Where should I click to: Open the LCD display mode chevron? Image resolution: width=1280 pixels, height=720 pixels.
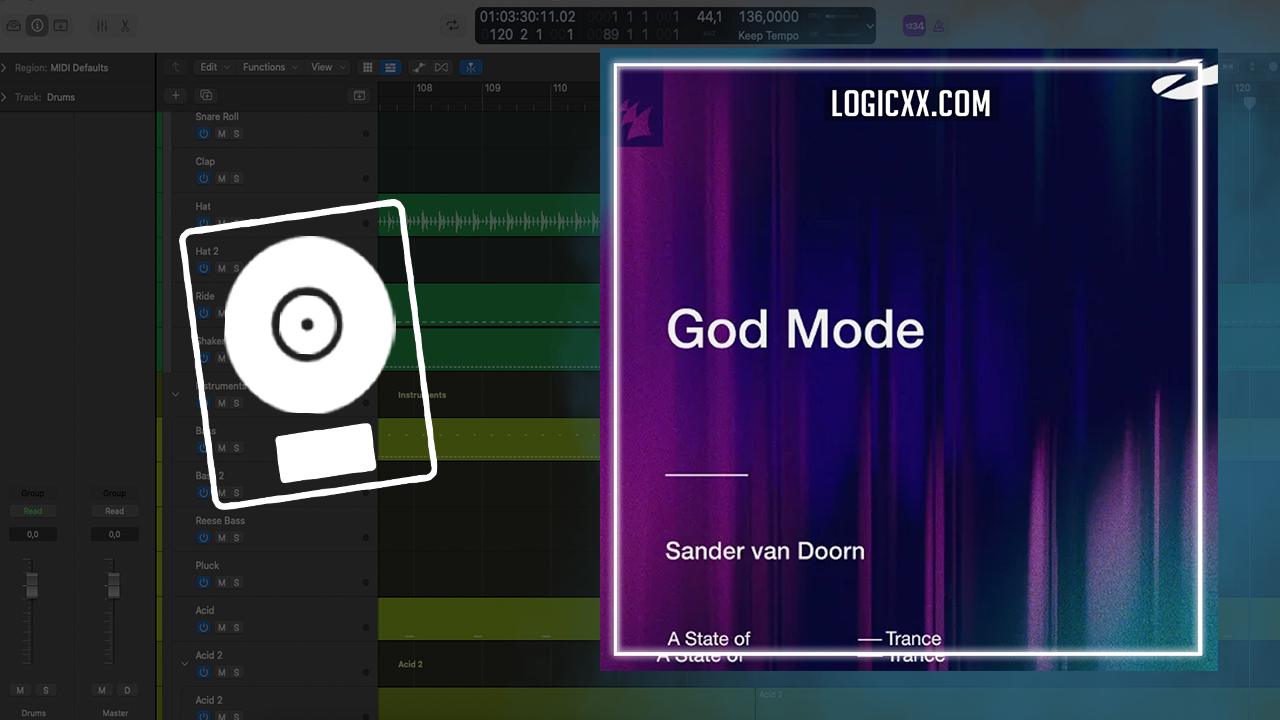point(869,26)
